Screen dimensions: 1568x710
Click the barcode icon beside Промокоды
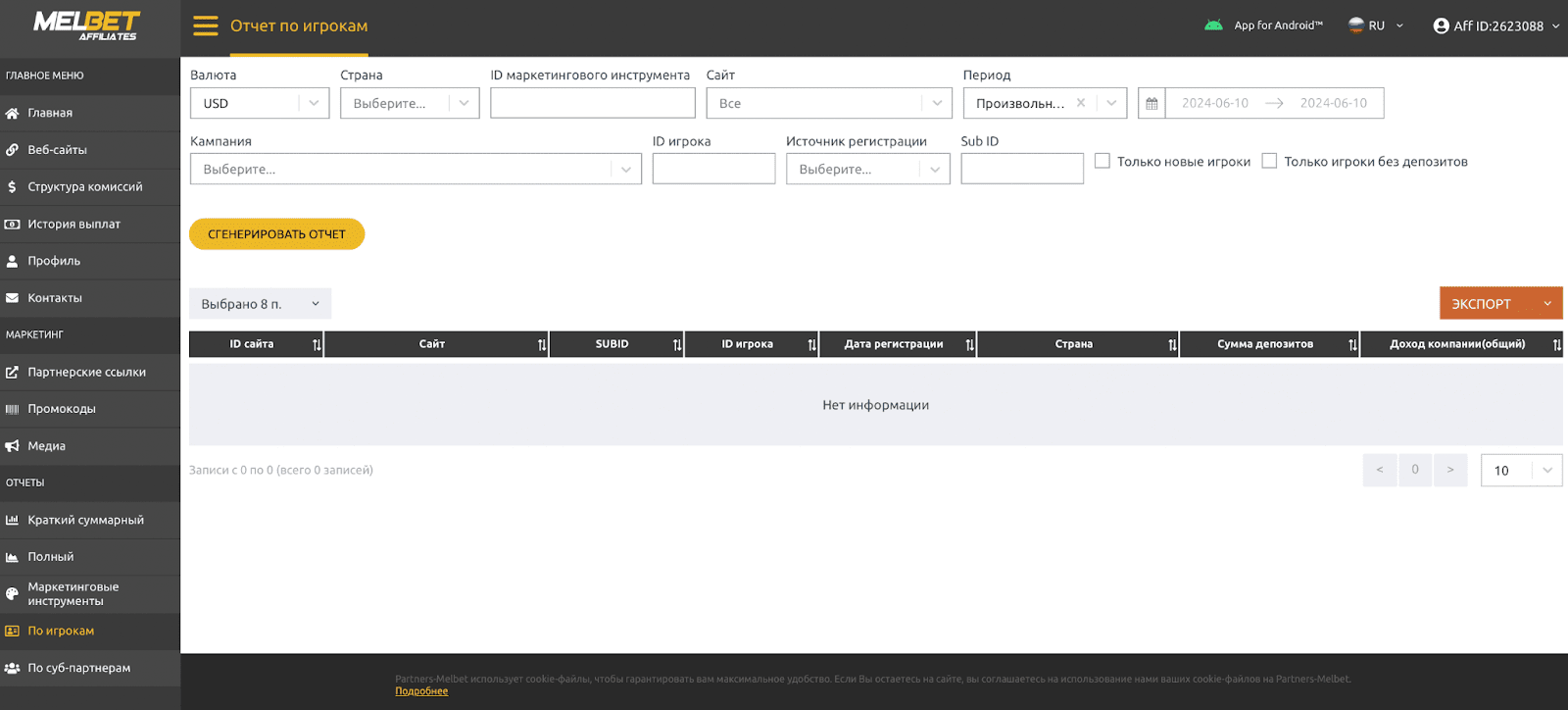tap(12, 409)
